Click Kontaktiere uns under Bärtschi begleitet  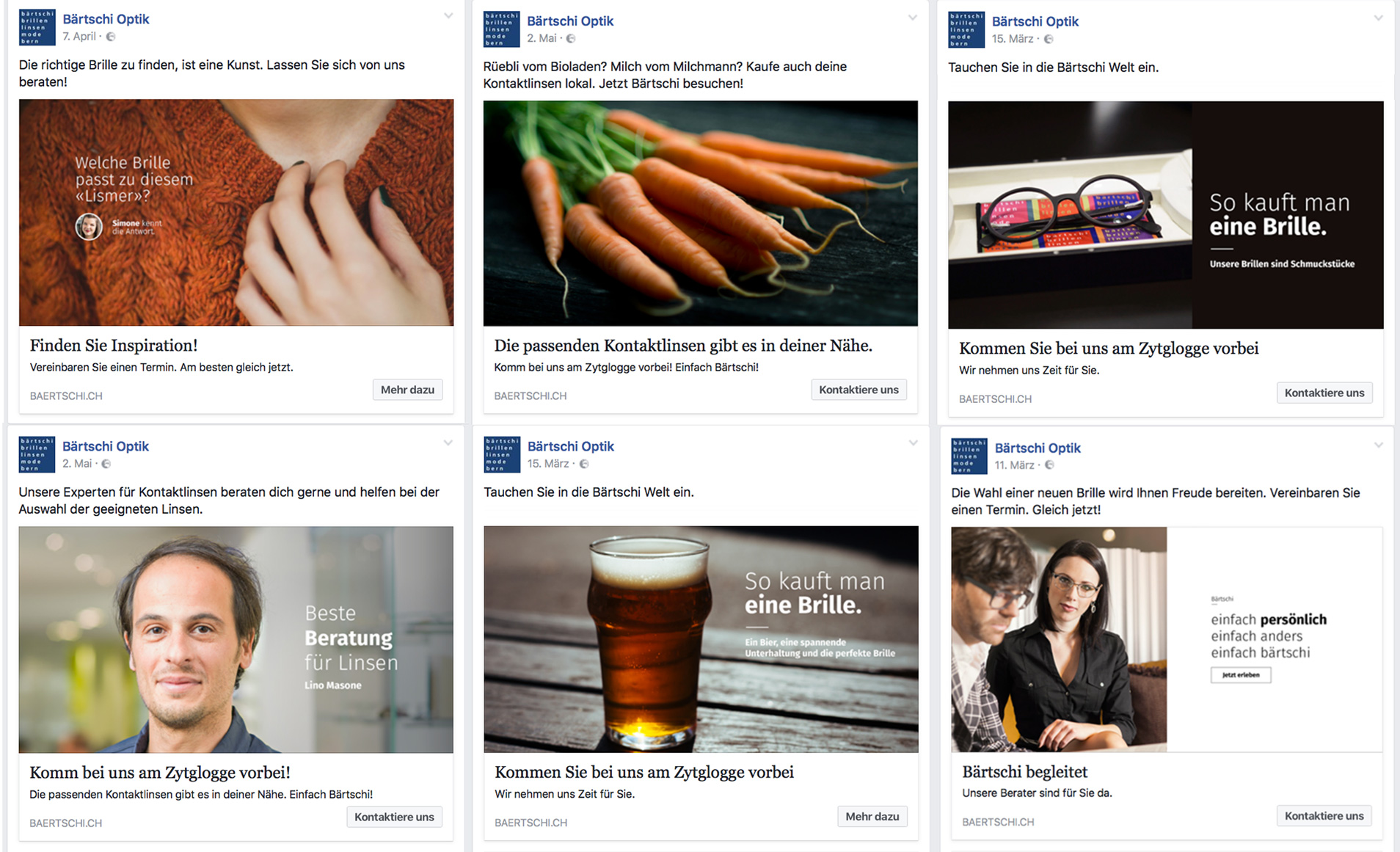coord(1324,816)
